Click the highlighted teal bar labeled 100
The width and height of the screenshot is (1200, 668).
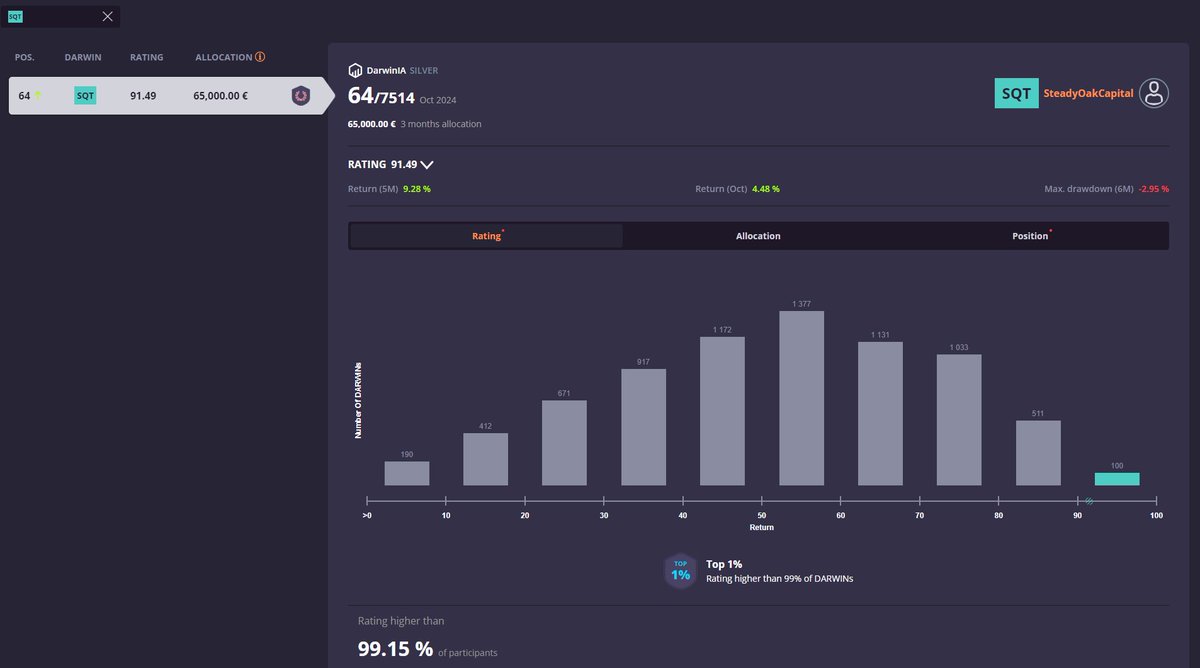click(1117, 479)
